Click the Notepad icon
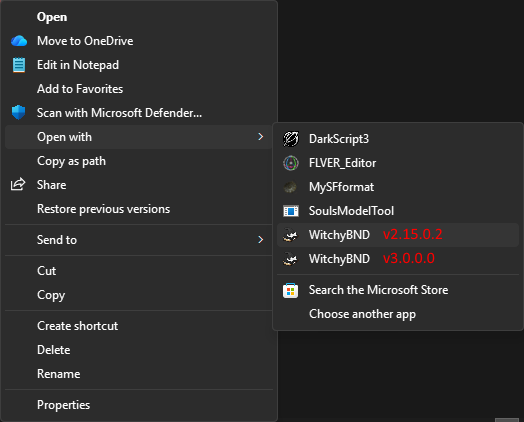This screenshot has height=422, width=524. point(19,65)
